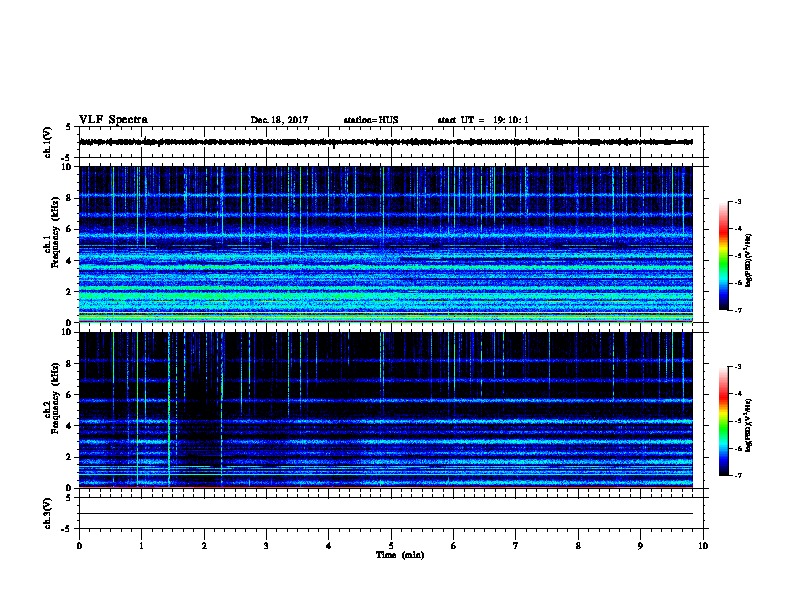The width and height of the screenshot is (792, 612).
Task: Click the "Time (min)" axis label
Action: [400, 555]
